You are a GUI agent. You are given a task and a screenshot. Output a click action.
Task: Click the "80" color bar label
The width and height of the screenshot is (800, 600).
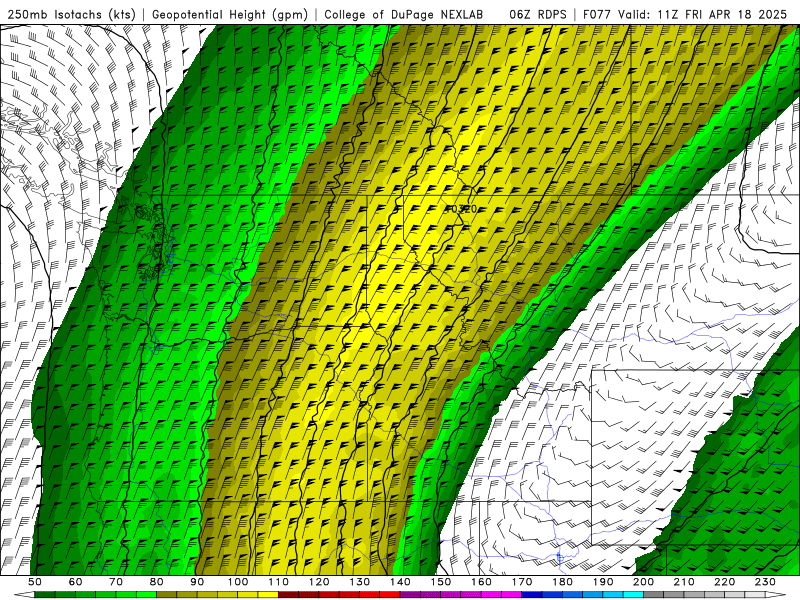pos(157,582)
